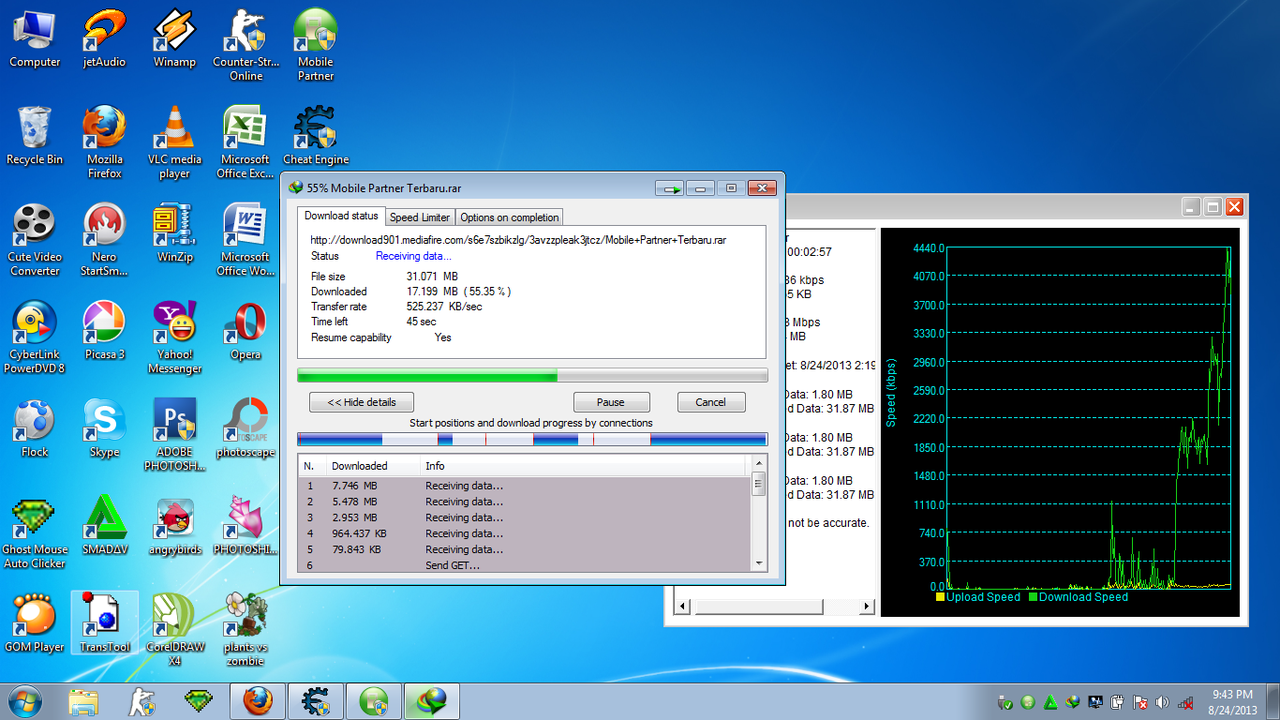
Task: Open jetAudio desktop shortcut
Action: (x=105, y=39)
